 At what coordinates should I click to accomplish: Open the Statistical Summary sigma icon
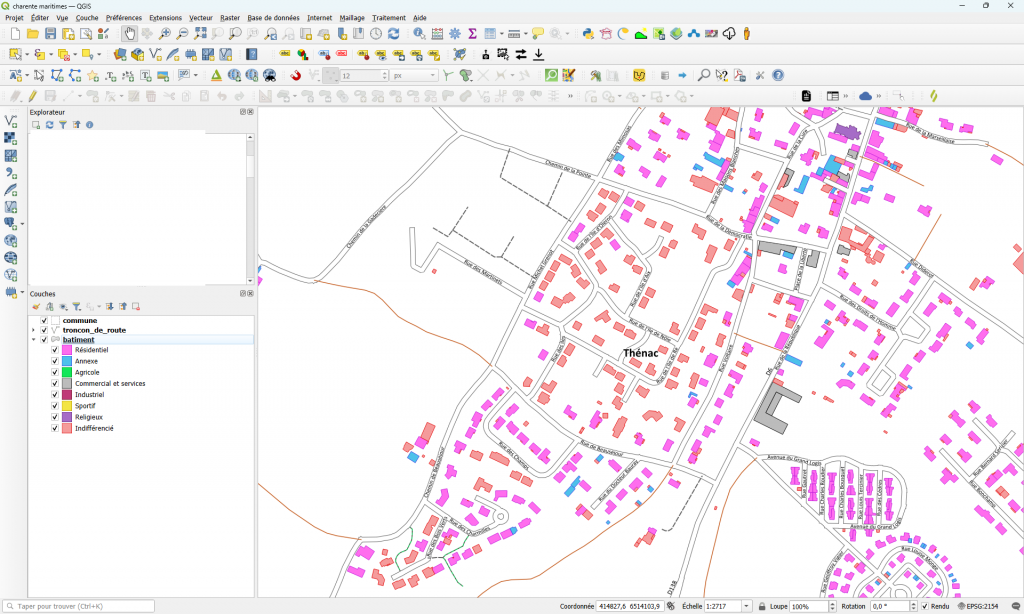[x=472, y=34]
